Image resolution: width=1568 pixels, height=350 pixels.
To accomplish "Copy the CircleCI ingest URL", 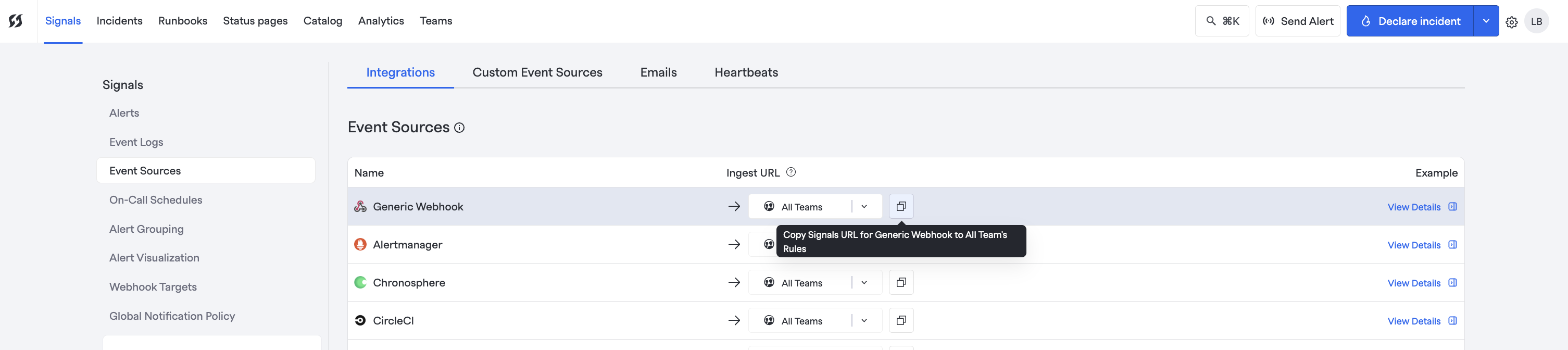I will click(x=901, y=321).
